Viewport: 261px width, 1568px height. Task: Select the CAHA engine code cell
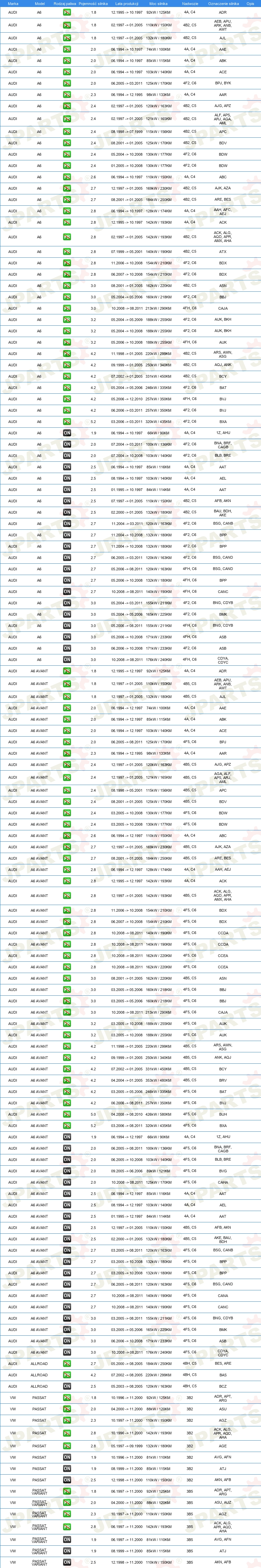click(x=223, y=1183)
